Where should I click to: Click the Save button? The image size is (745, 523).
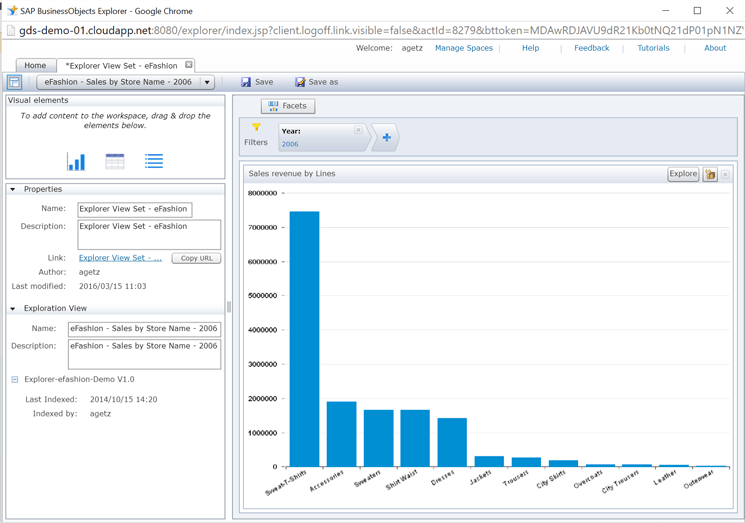click(257, 82)
